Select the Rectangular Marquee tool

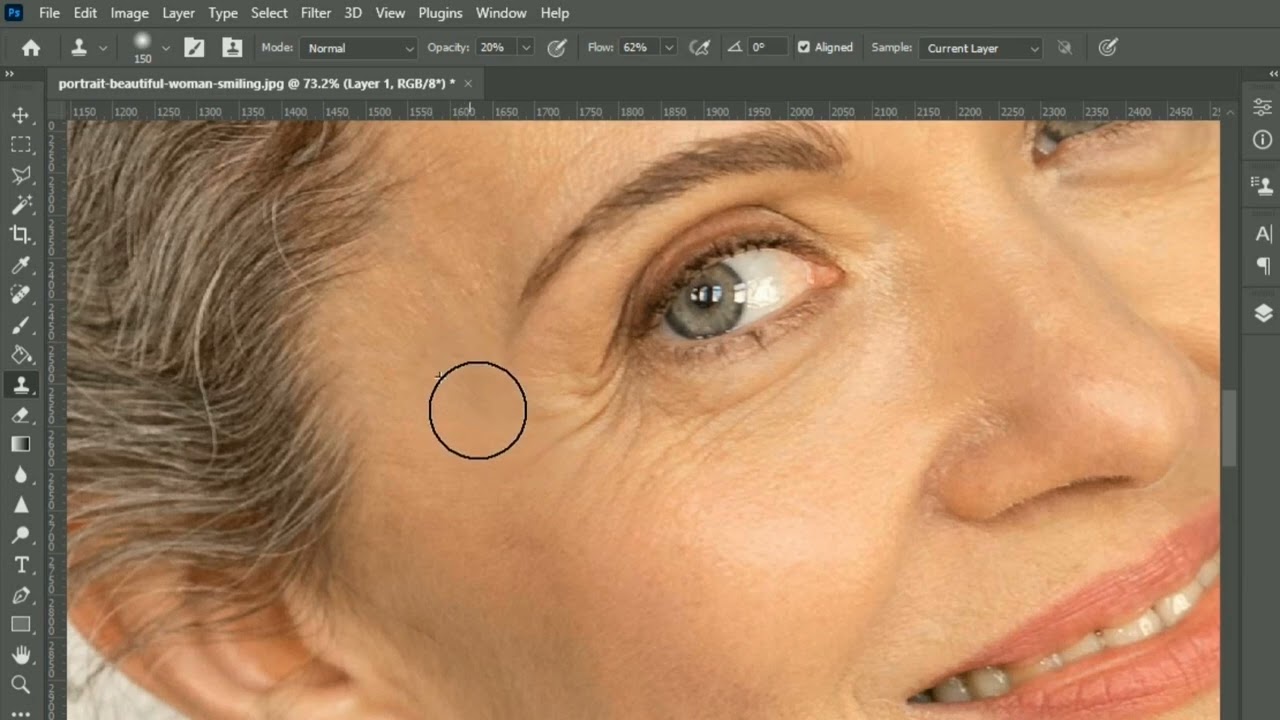pos(20,145)
